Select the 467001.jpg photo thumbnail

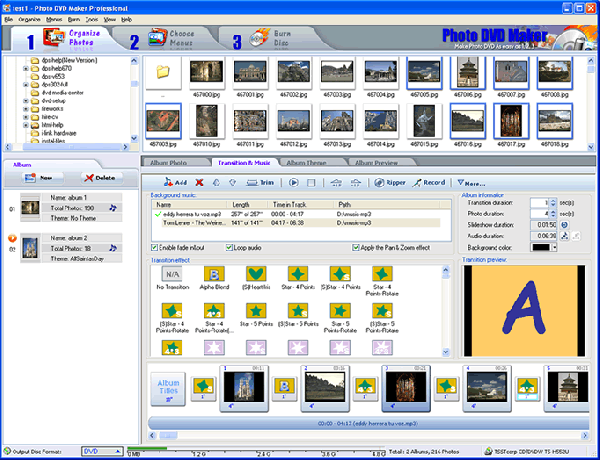click(x=248, y=73)
